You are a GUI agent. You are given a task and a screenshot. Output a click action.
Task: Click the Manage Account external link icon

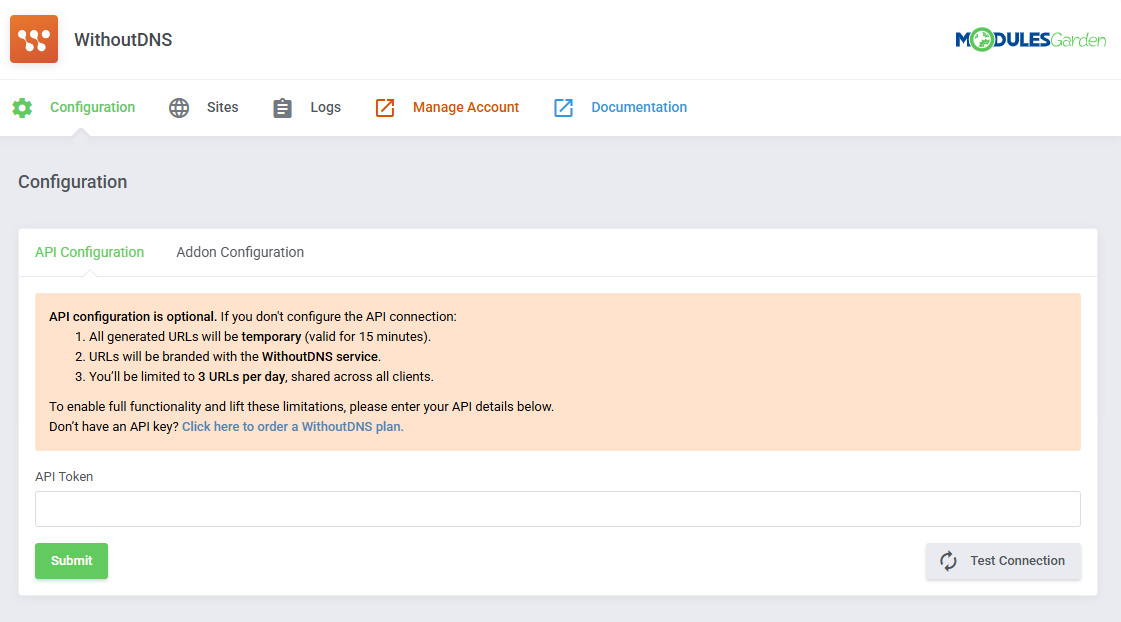coord(385,107)
